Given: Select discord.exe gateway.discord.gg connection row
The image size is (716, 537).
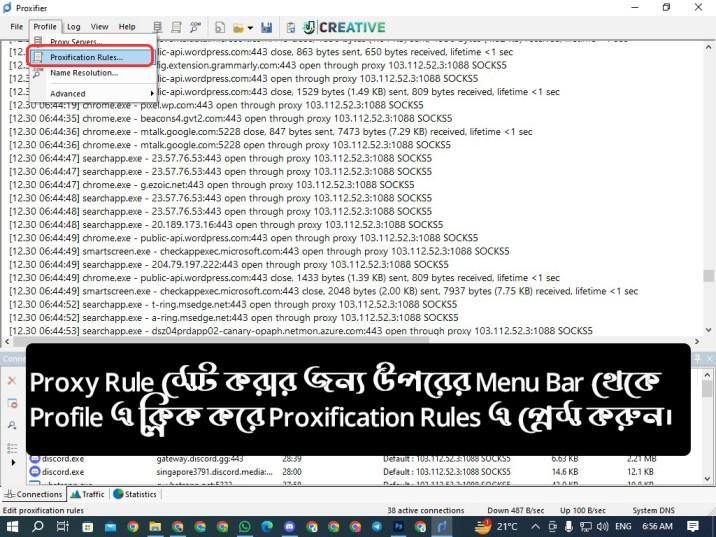Looking at the screenshot, I should click(x=365, y=458).
